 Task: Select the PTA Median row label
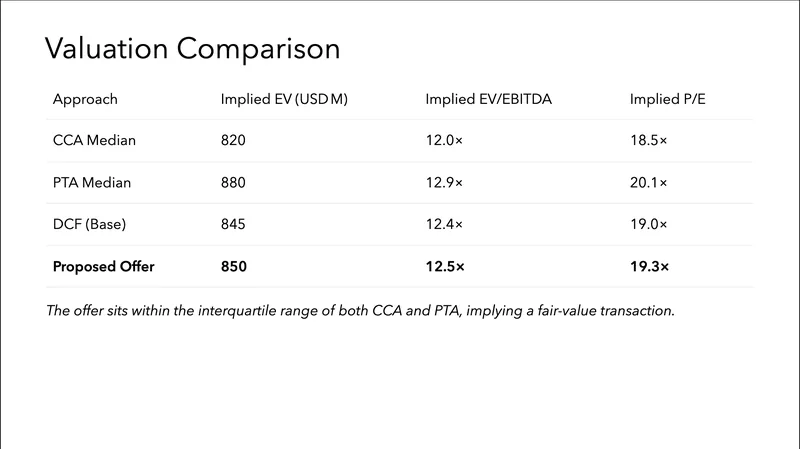pyautogui.click(x=92, y=183)
